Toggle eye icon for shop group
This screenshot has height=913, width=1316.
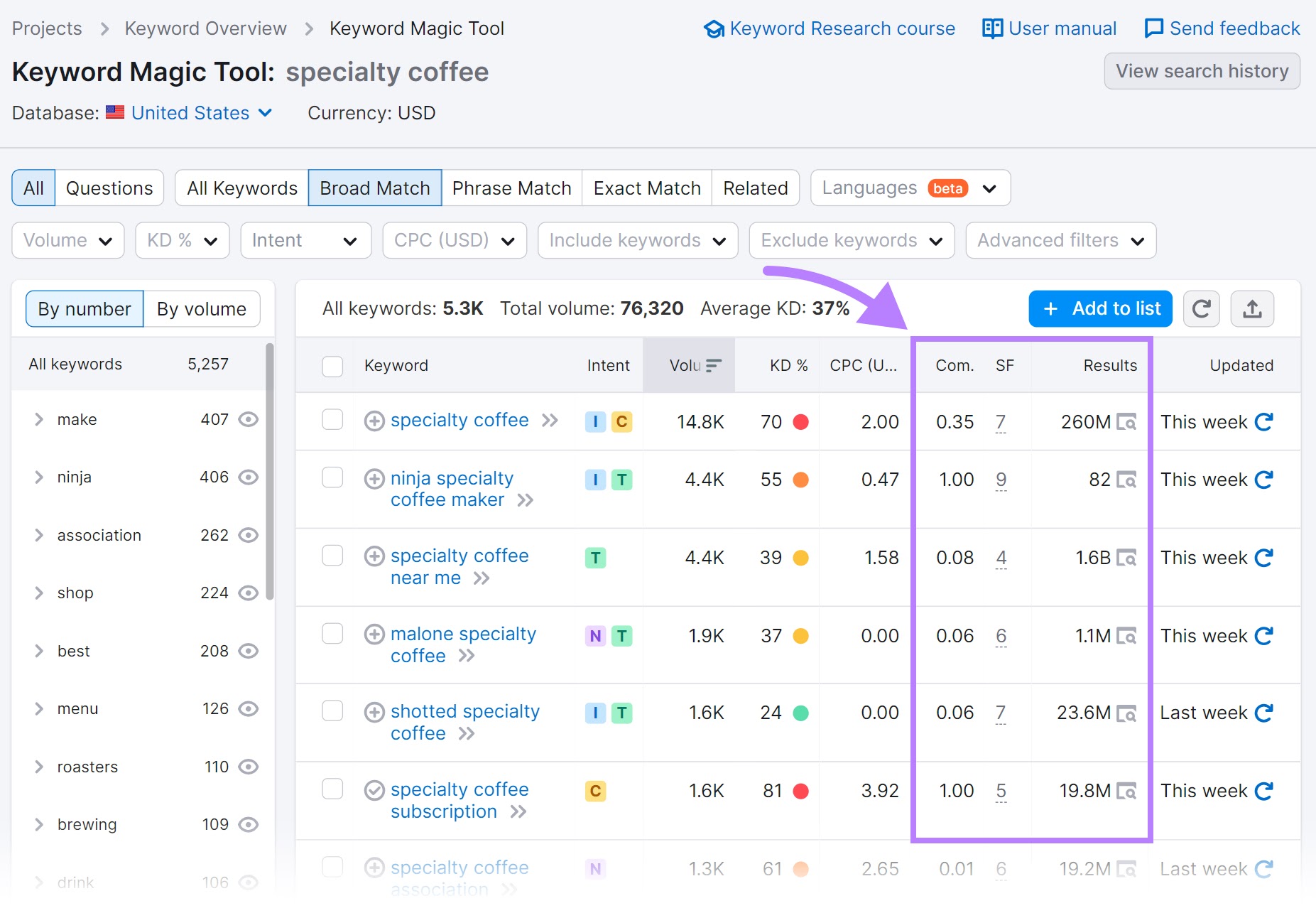click(248, 593)
